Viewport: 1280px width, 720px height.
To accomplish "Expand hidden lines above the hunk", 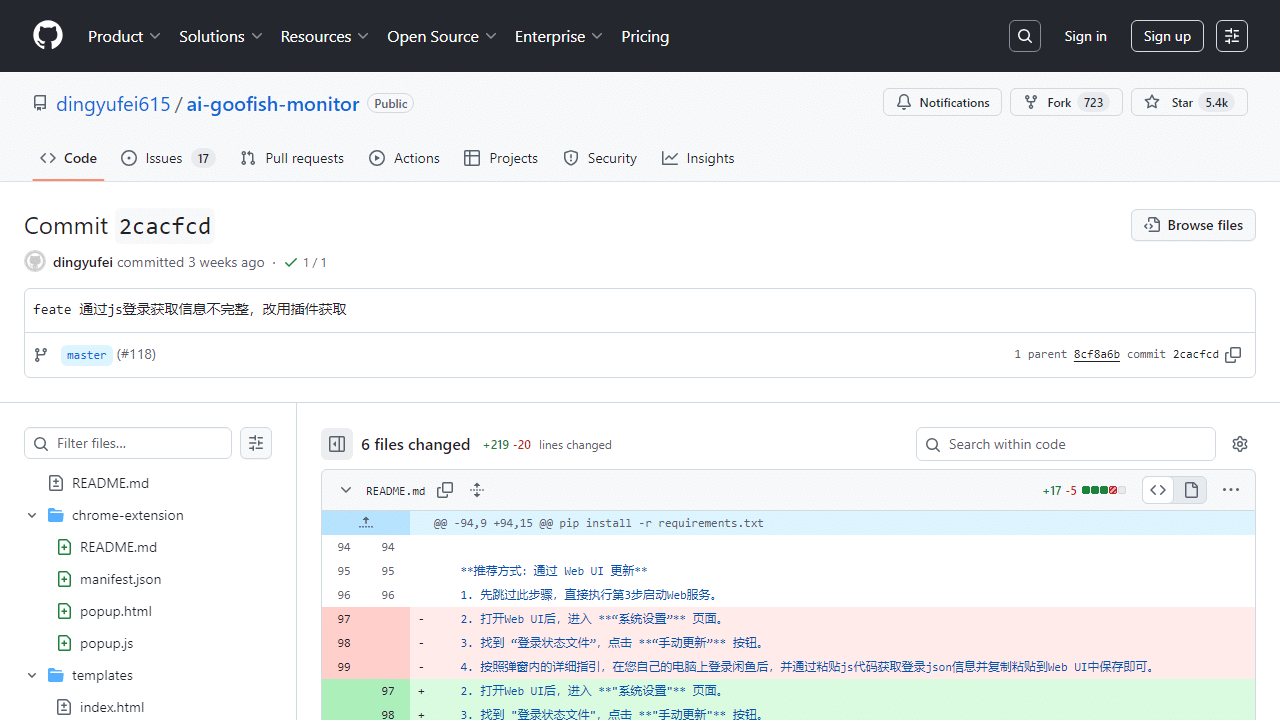I will [x=366, y=522].
